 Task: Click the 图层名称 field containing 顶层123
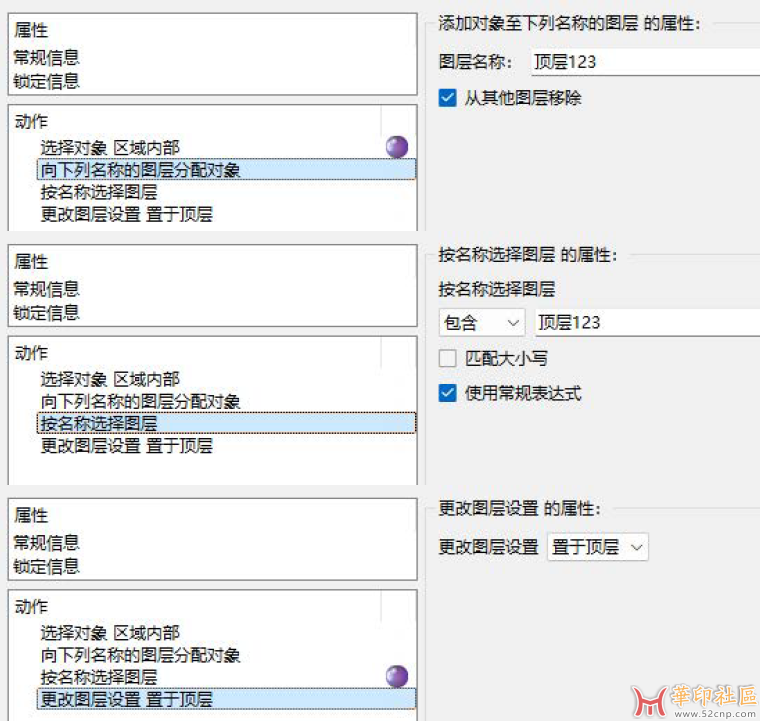coord(645,62)
